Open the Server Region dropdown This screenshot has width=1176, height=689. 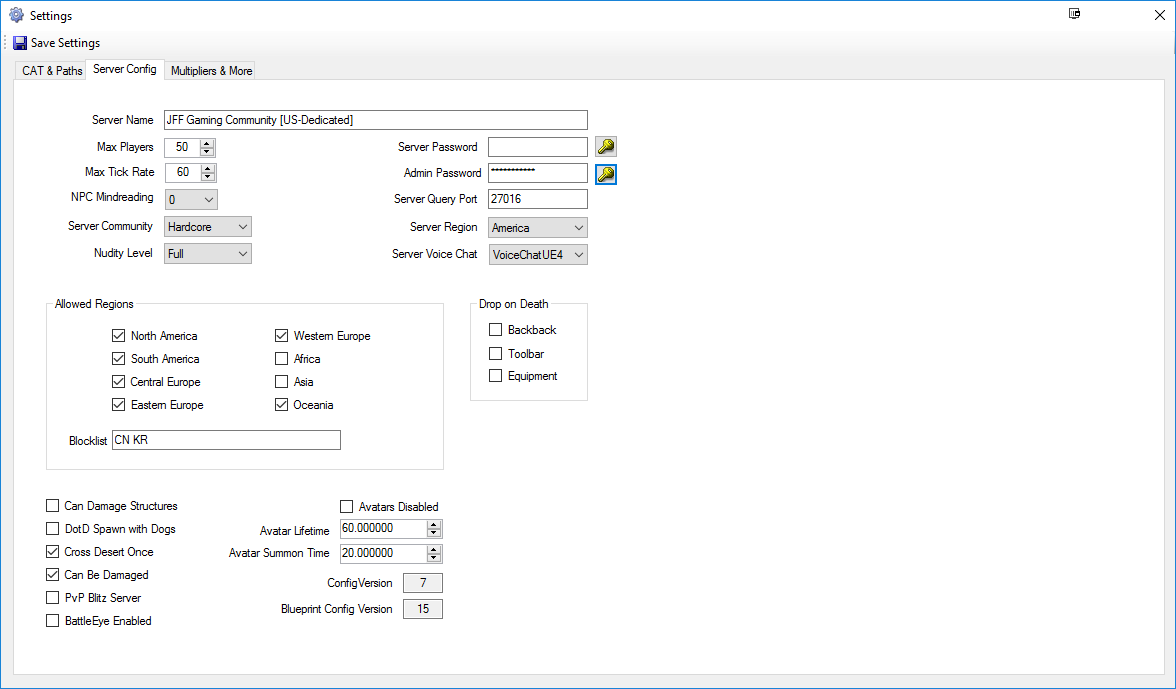point(537,228)
